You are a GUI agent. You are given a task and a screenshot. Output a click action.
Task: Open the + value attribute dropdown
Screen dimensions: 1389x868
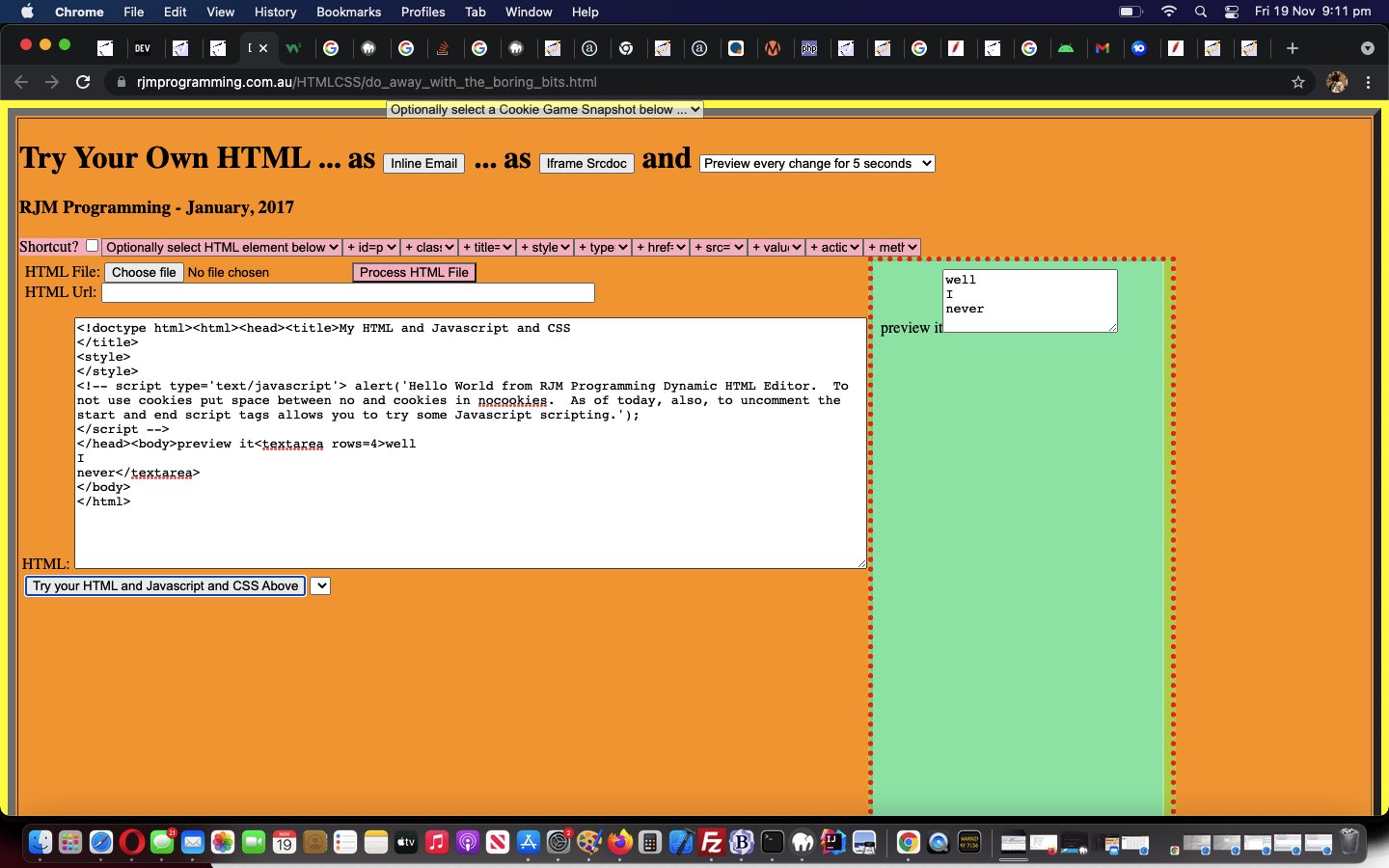(x=776, y=248)
